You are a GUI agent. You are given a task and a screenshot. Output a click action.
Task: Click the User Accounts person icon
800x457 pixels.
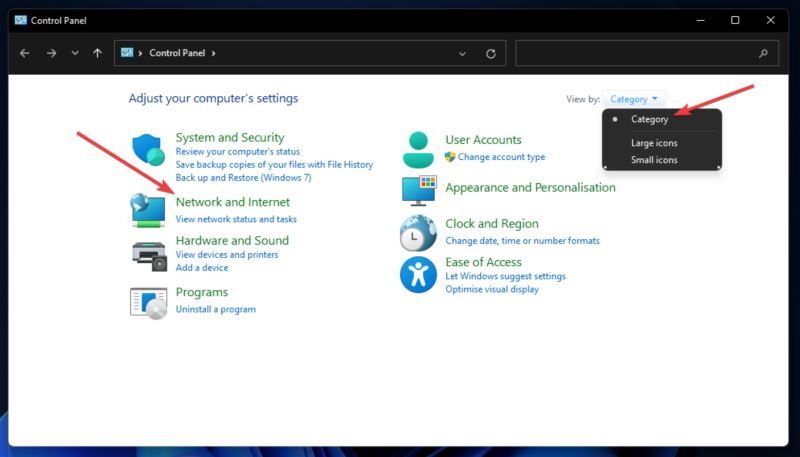coord(418,149)
